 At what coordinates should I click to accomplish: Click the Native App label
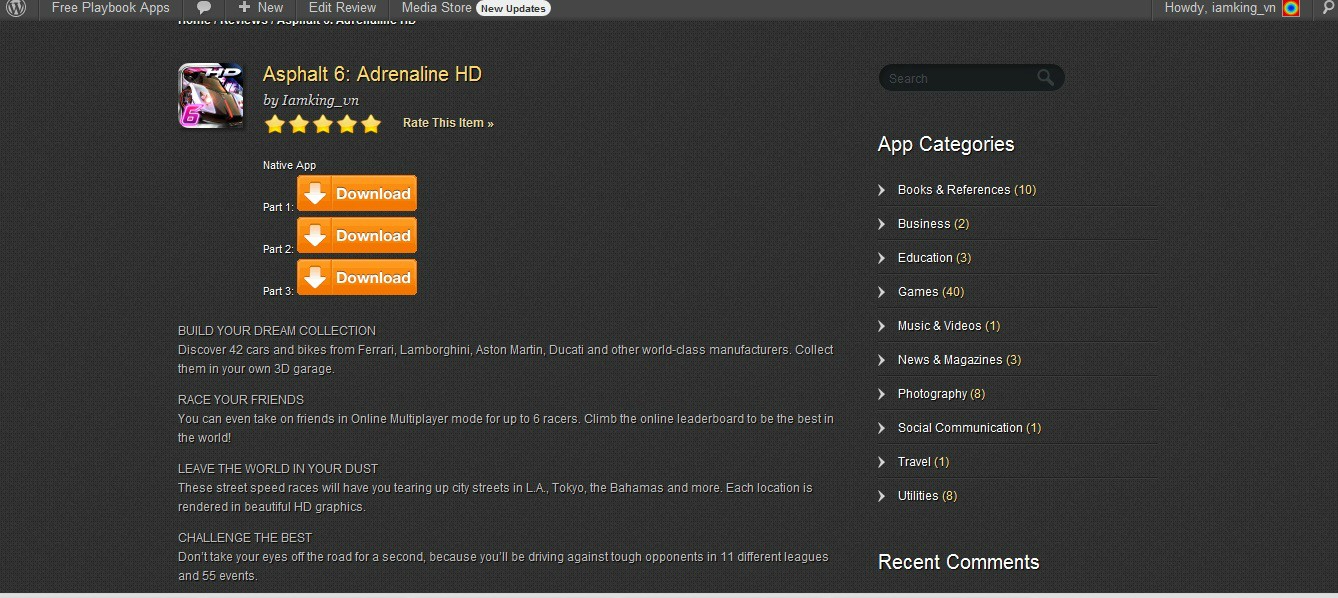pos(289,165)
